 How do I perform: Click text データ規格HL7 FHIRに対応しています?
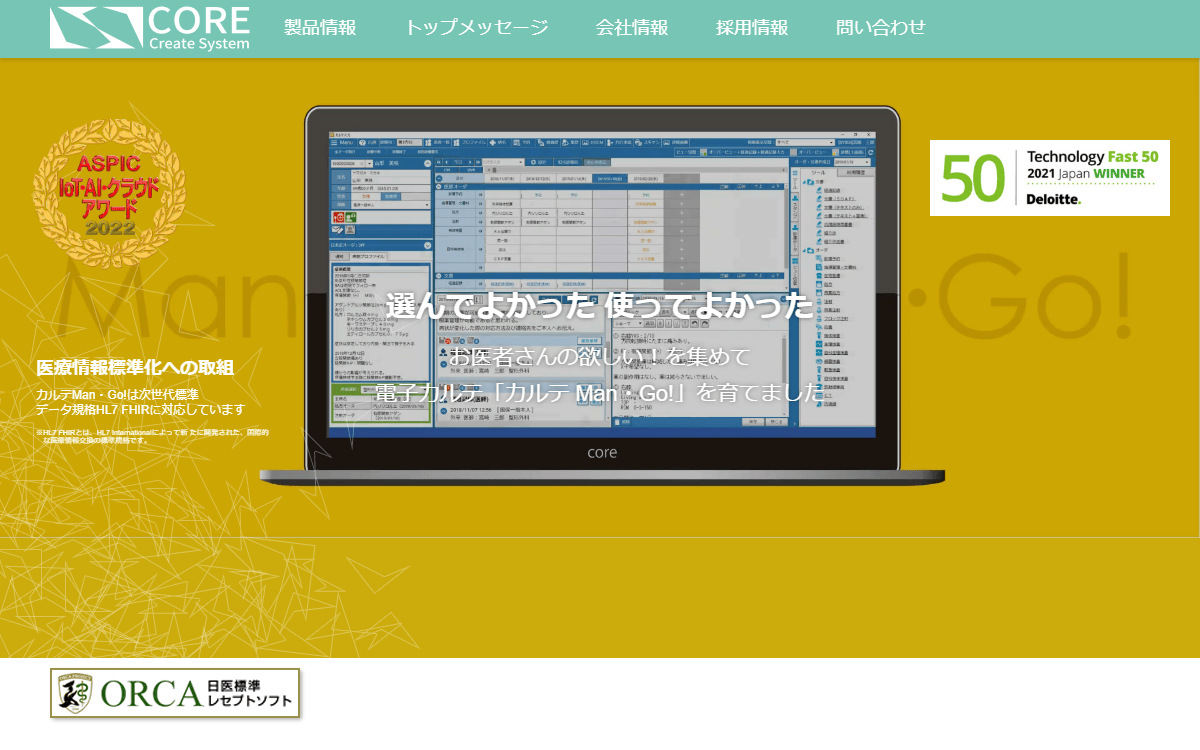[140, 410]
